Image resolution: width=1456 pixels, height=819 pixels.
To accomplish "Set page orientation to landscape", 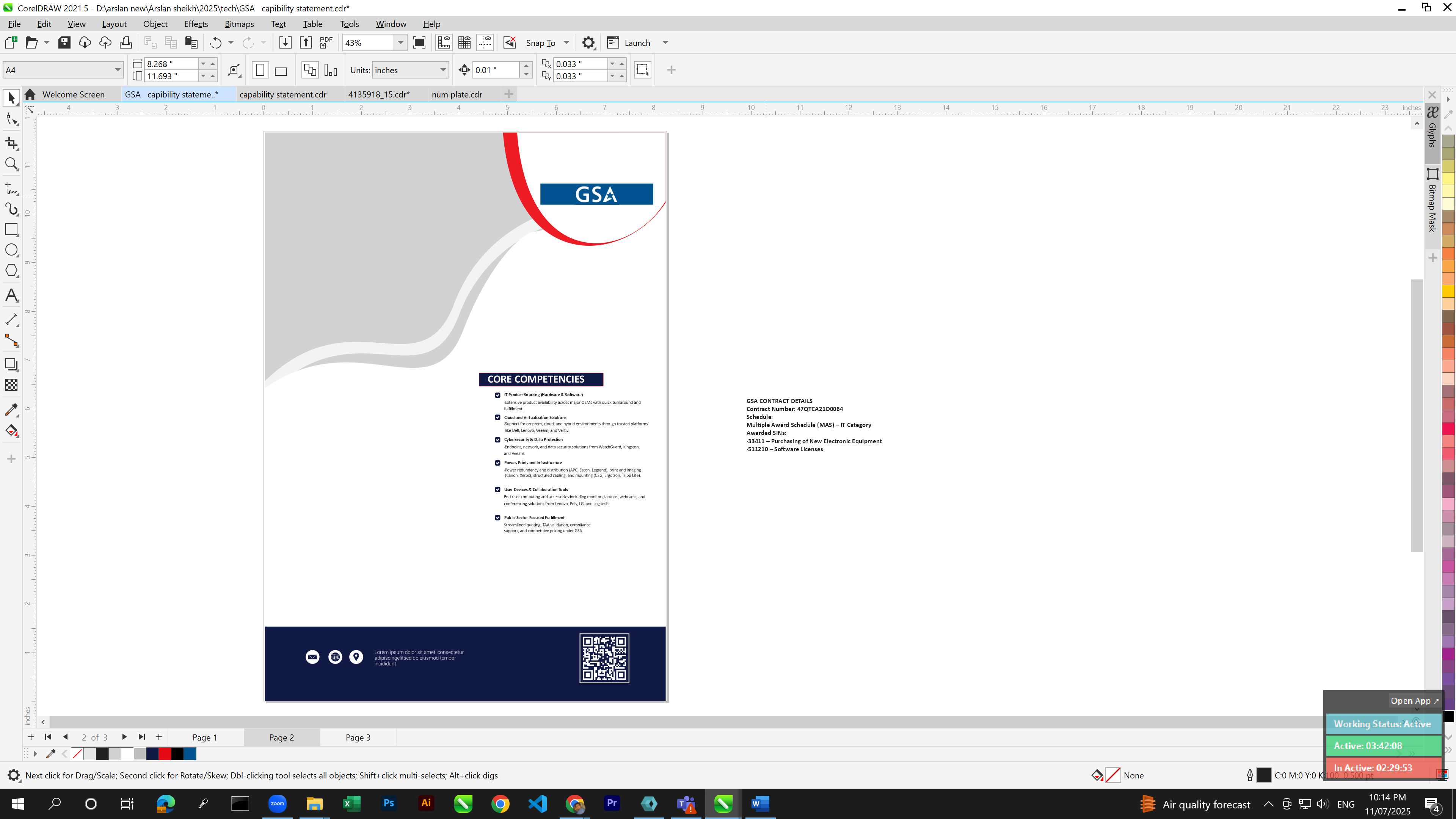I will (281, 70).
